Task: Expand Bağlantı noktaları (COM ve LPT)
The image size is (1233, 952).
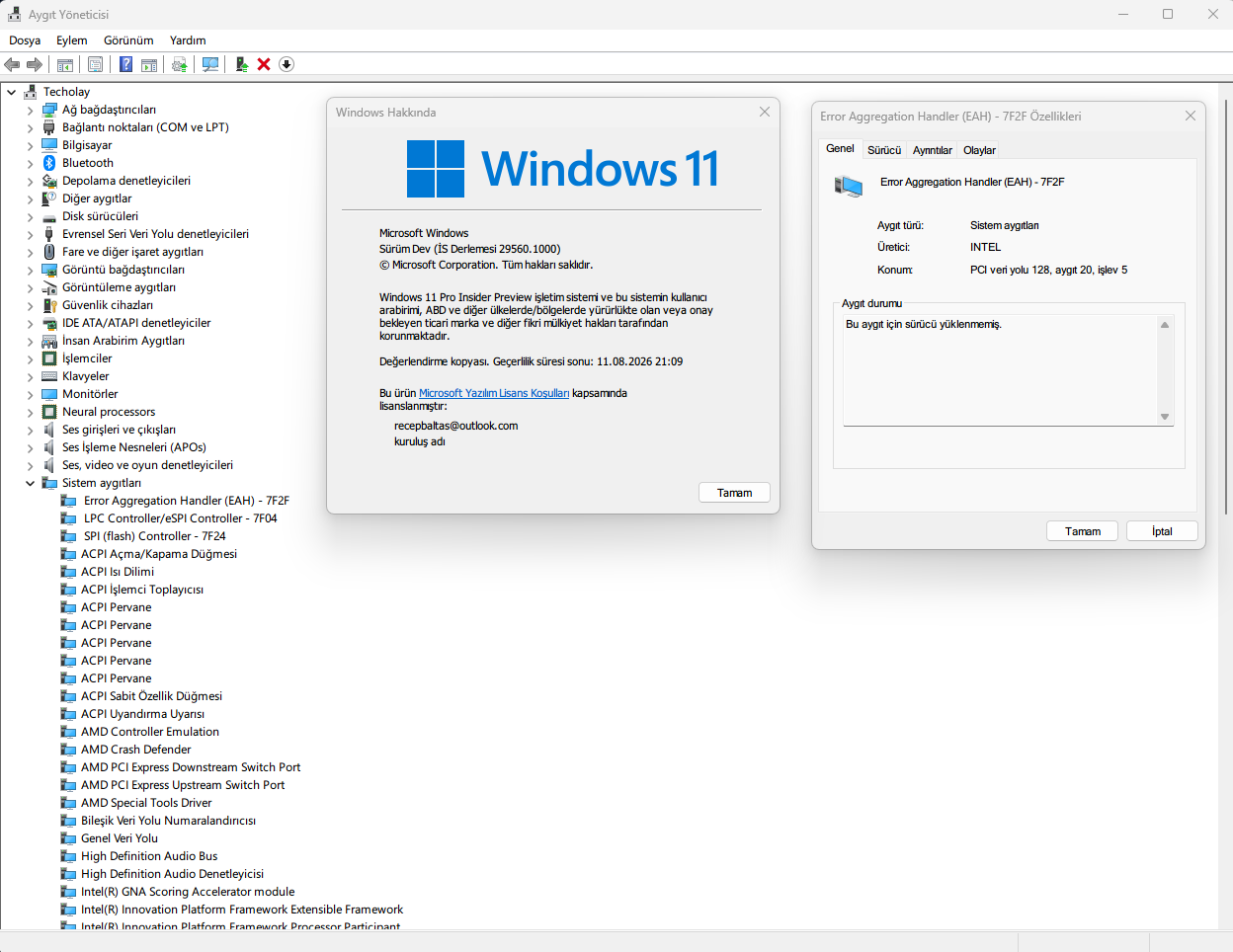Action: coord(30,127)
